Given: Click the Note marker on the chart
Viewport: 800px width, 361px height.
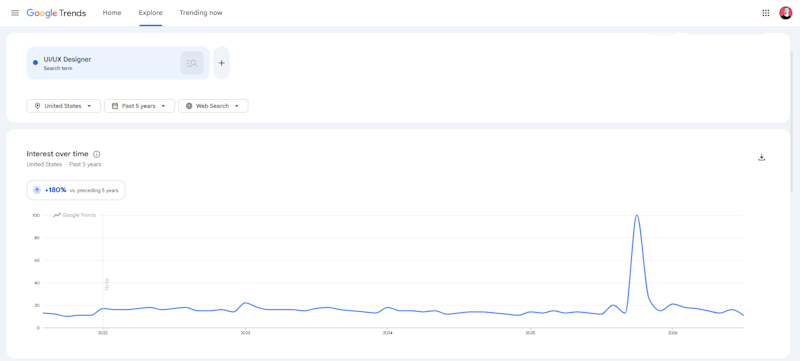Looking at the screenshot, I should point(107,284).
